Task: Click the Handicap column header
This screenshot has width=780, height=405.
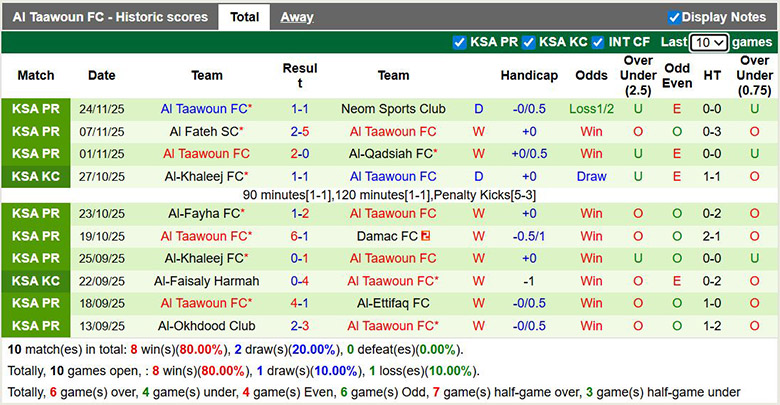Action: pos(529,75)
